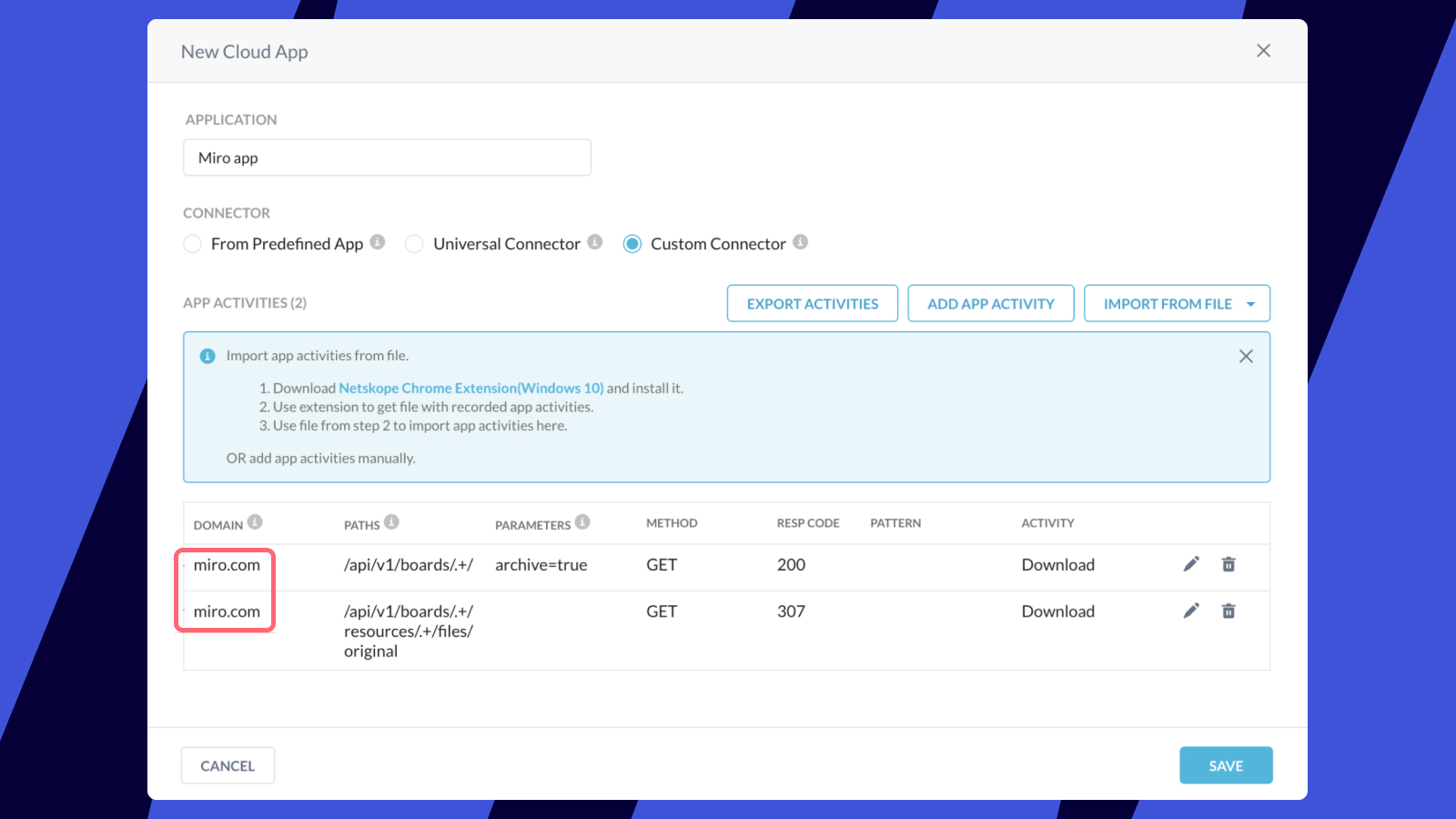Click the info icon beside Custom Connector
The width and height of the screenshot is (1456, 819).
pyautogui.click(x=801, y=242)
